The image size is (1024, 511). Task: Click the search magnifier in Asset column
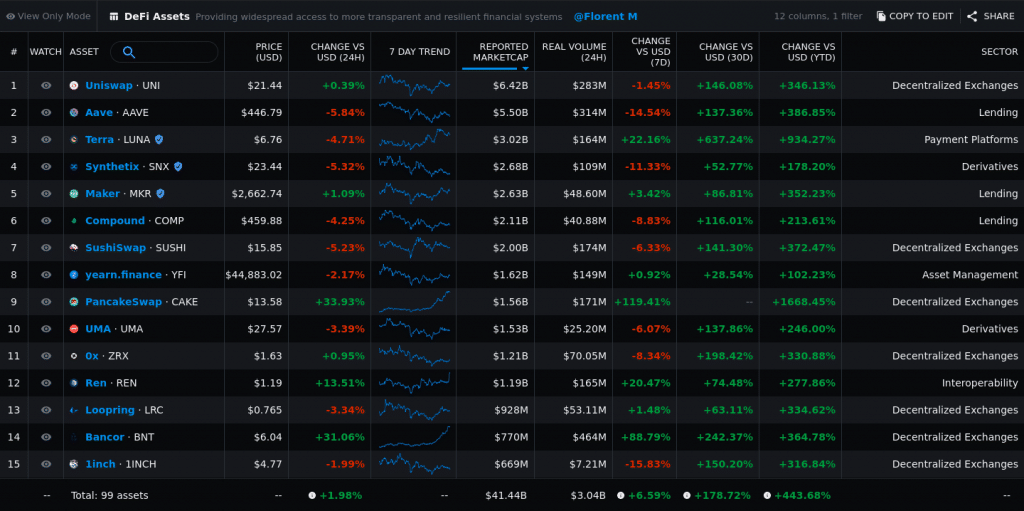pyautogui.click(x=130, y=52)
